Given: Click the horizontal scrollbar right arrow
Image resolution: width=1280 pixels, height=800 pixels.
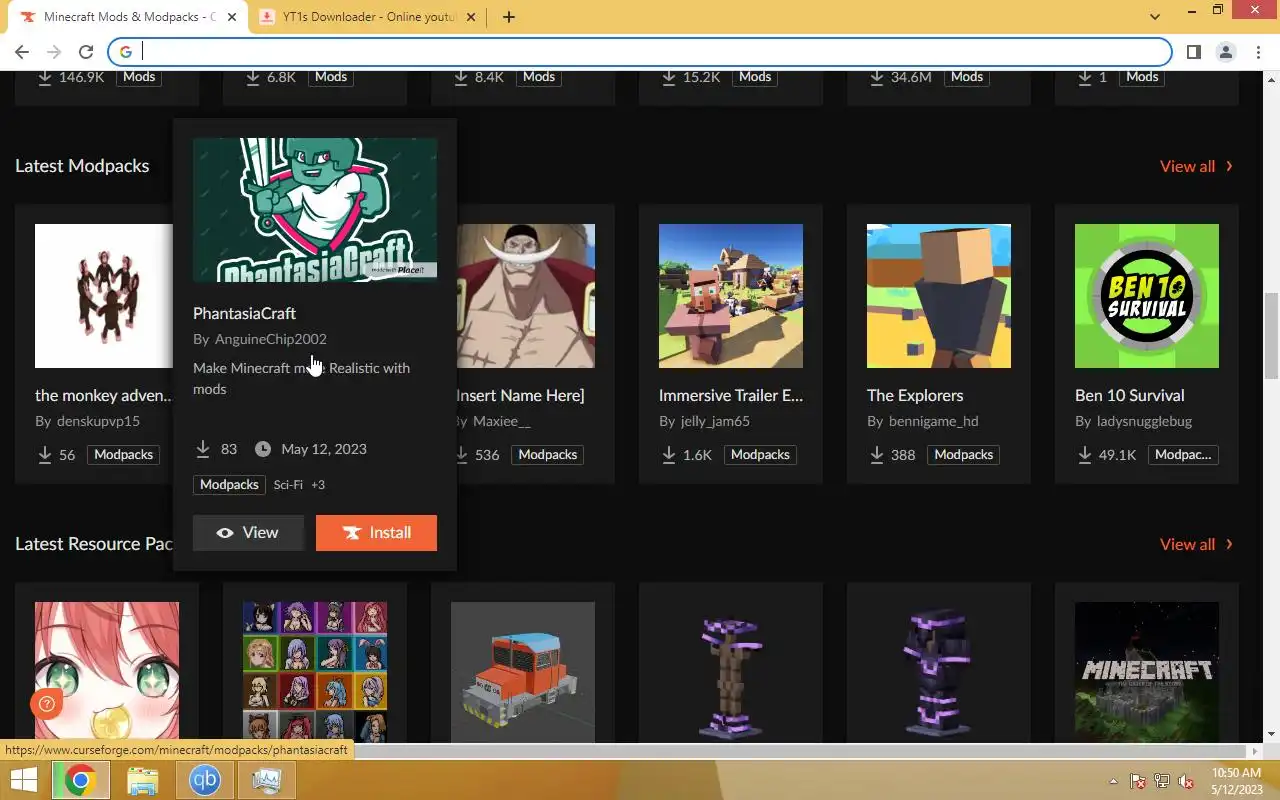Looking at the screenshot, I should 1256,751.
